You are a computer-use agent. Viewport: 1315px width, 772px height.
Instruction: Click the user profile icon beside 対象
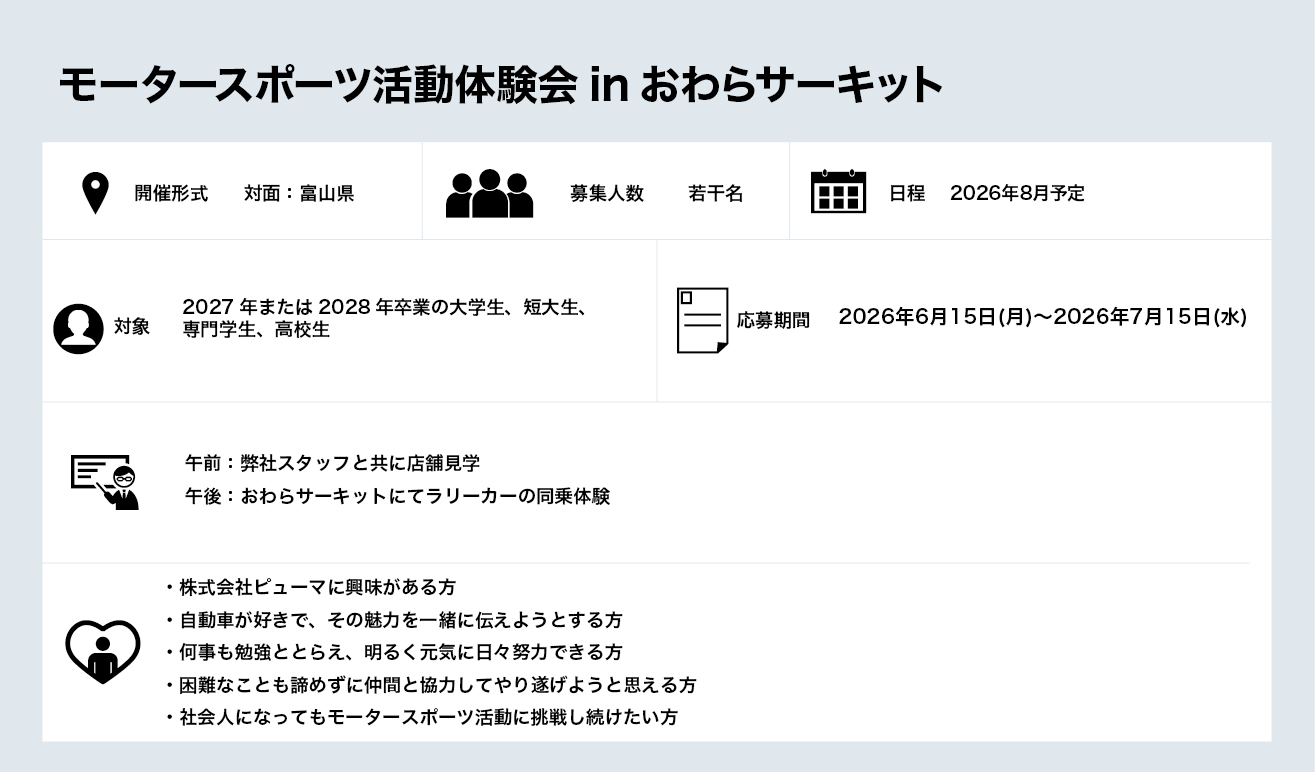[78, 328]
